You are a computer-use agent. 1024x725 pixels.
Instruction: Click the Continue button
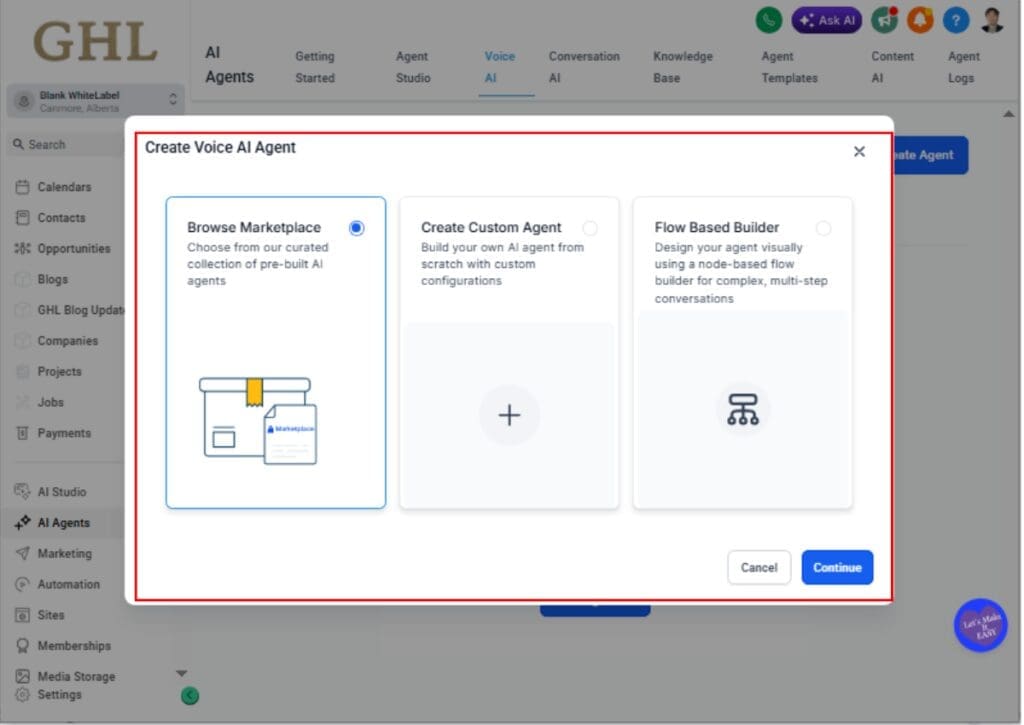(837, 568)
